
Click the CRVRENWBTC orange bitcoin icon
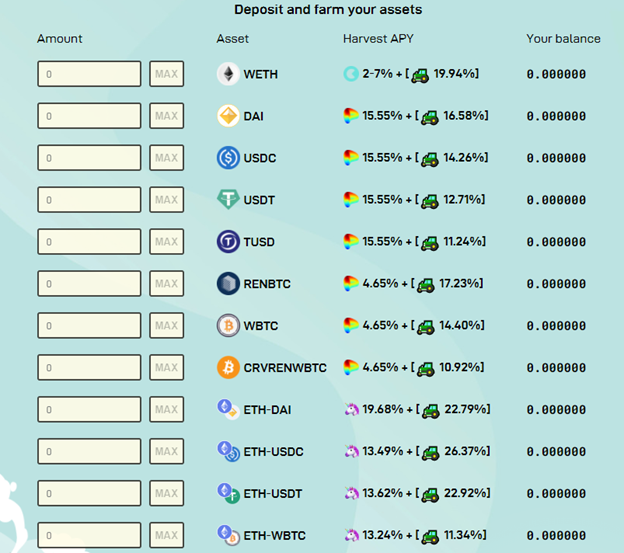coord(228,367)
